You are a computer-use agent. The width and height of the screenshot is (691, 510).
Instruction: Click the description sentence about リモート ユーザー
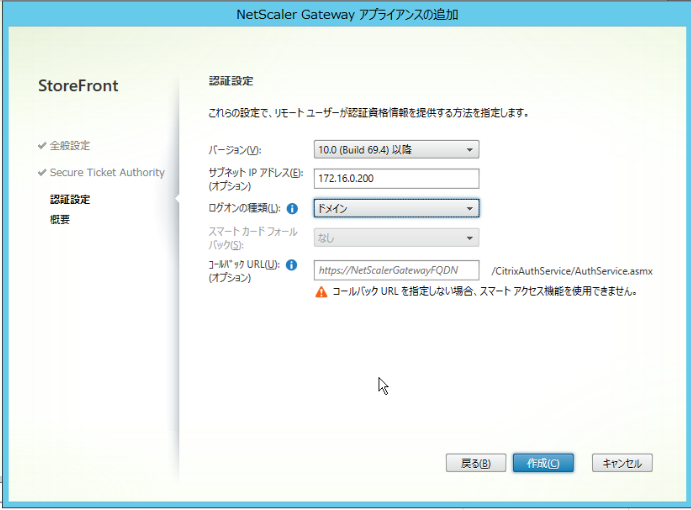coord(368,113)
